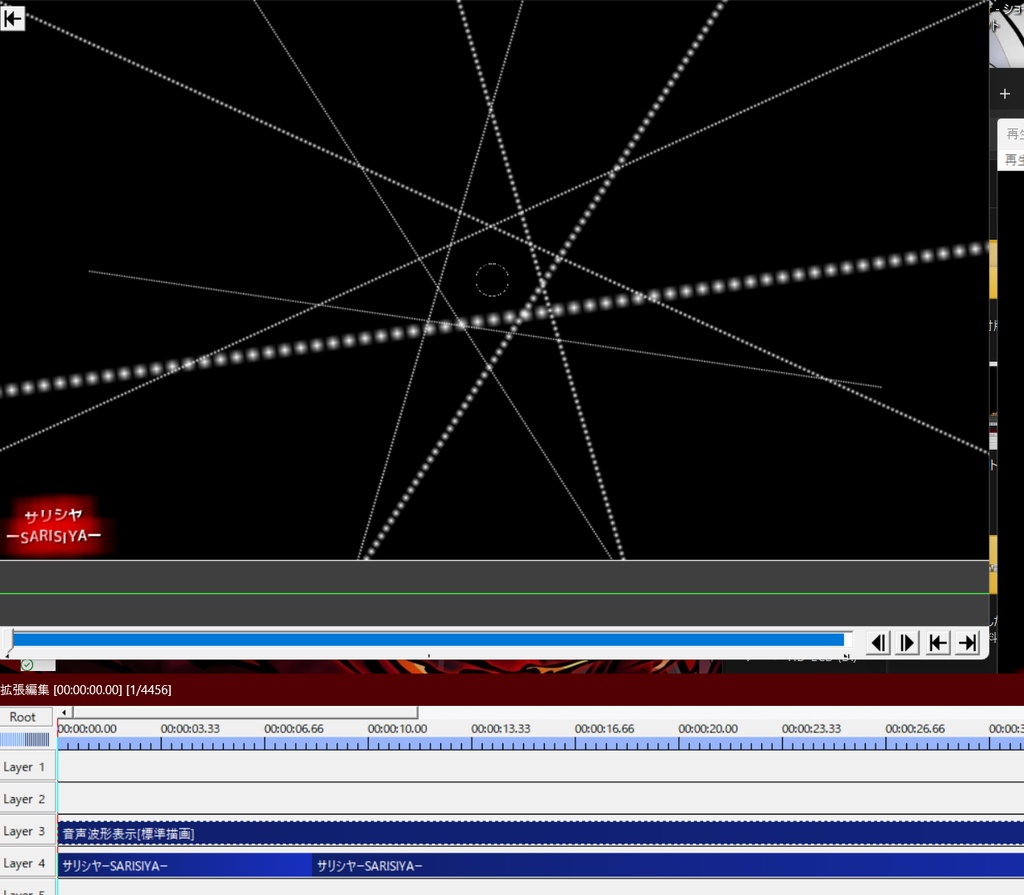Click the 00:00:20.00 mark on the time ruler
This screenshot has width=1024, height=895.
point(708,728)
